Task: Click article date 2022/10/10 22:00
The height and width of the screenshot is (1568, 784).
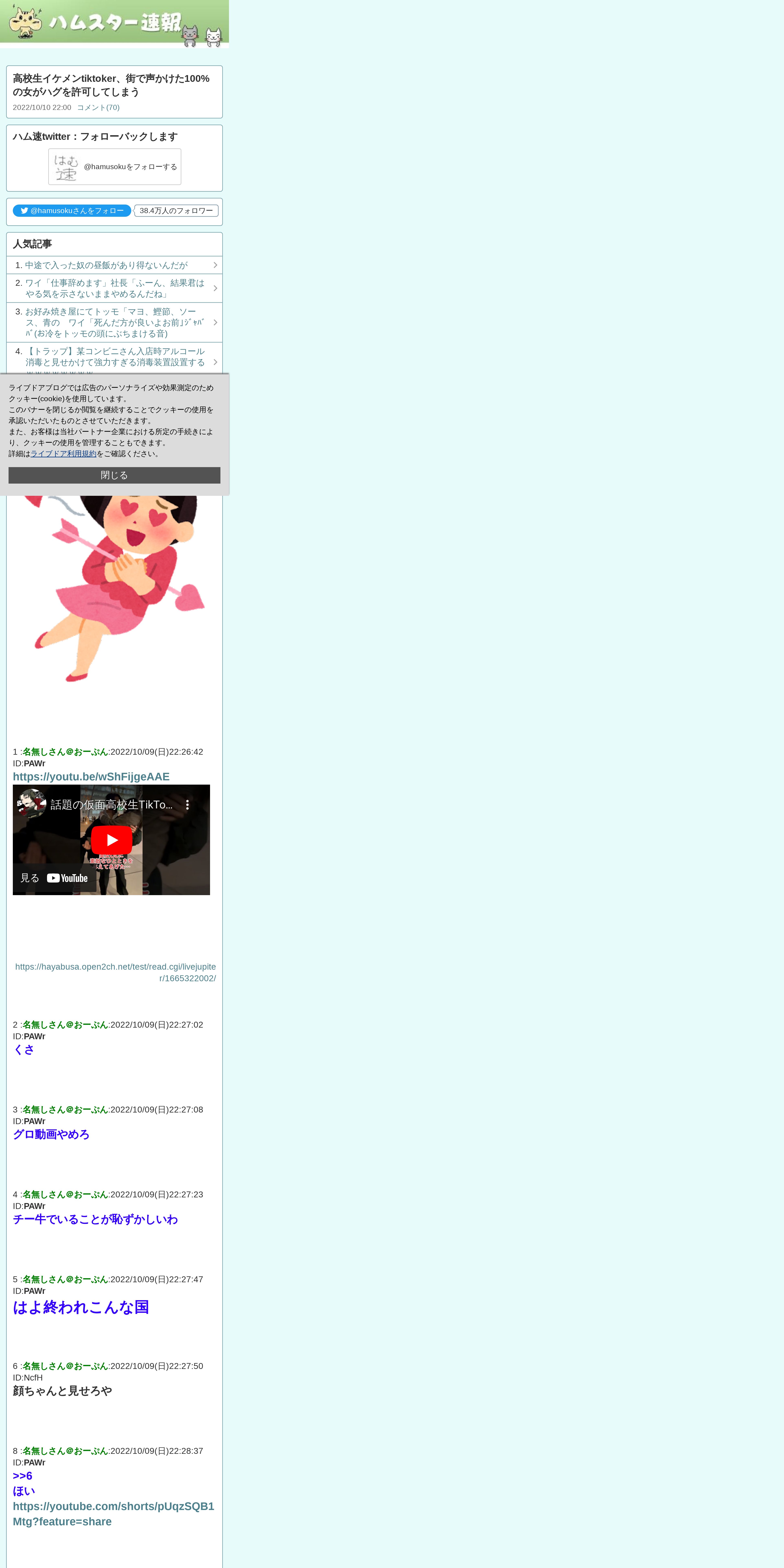Action: [x=42, y=108]
